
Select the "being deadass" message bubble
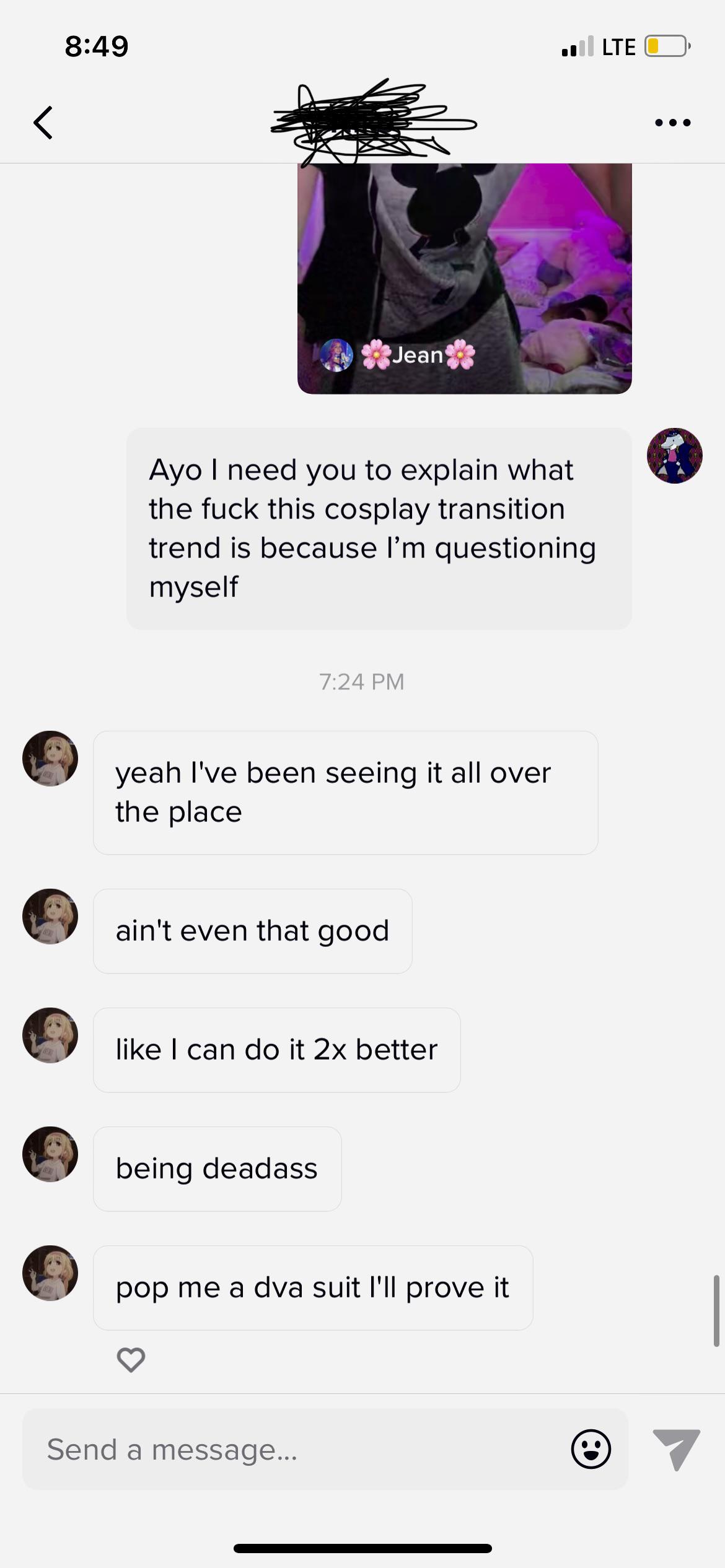point(217,1169)
